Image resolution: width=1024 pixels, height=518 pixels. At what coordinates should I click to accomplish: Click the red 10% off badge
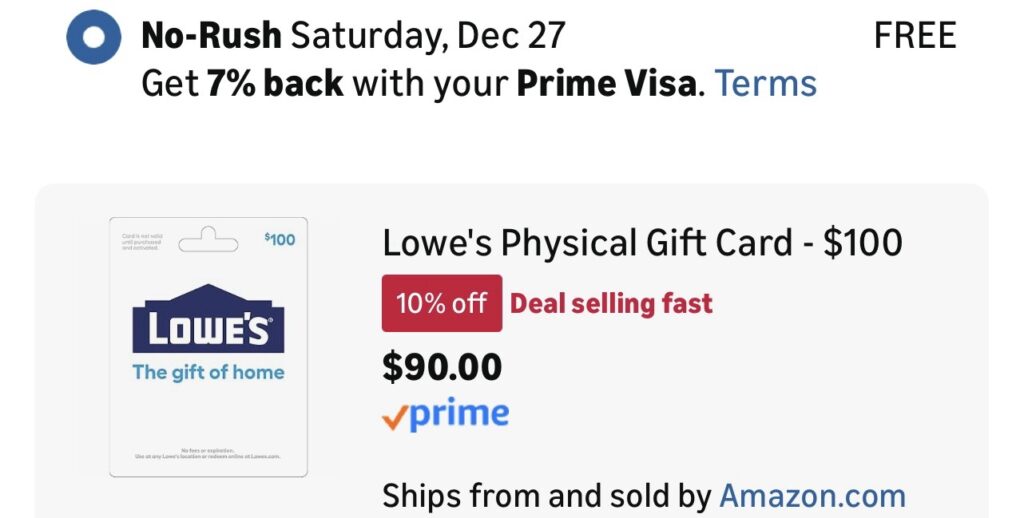441,303
